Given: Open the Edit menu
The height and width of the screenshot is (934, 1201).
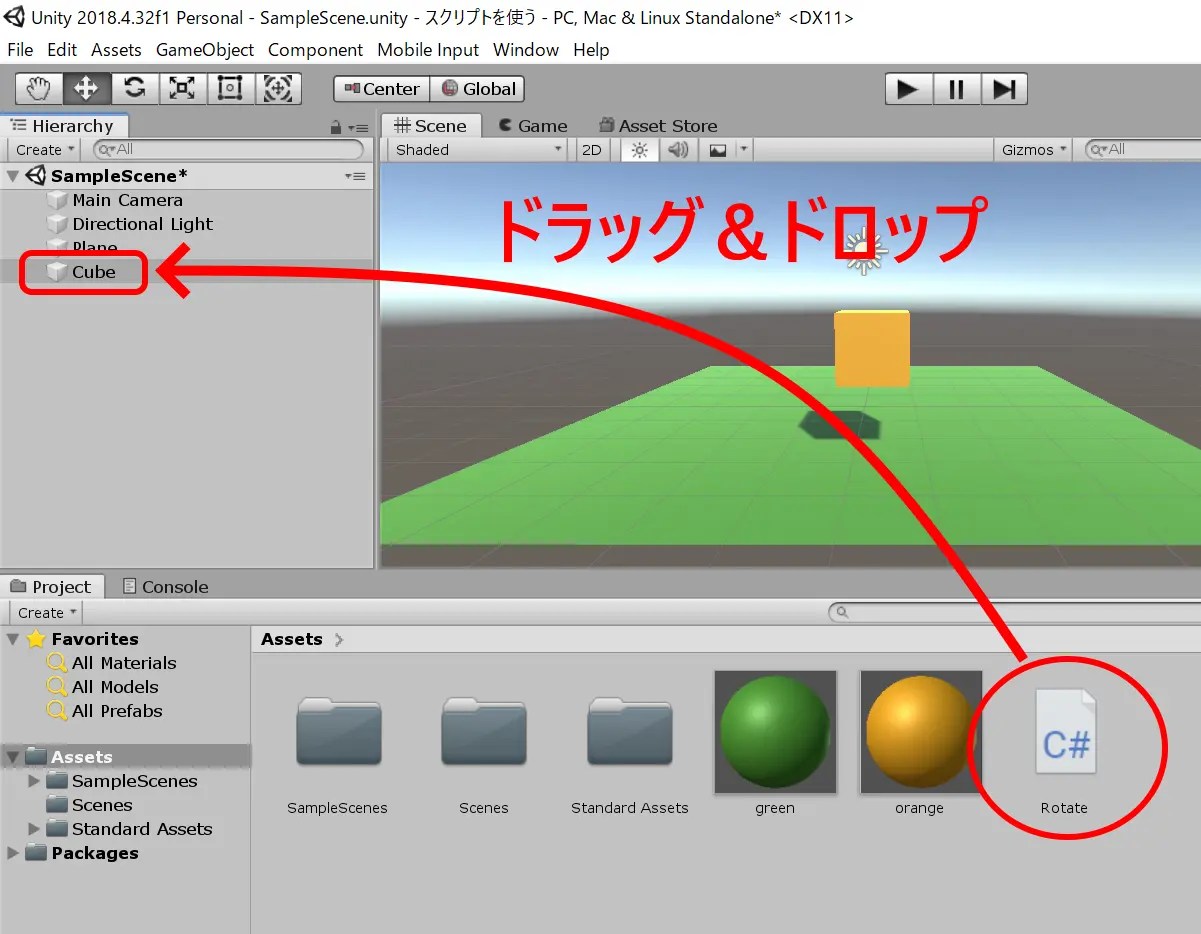Looking at the screenshot, I should pos(62,50).
